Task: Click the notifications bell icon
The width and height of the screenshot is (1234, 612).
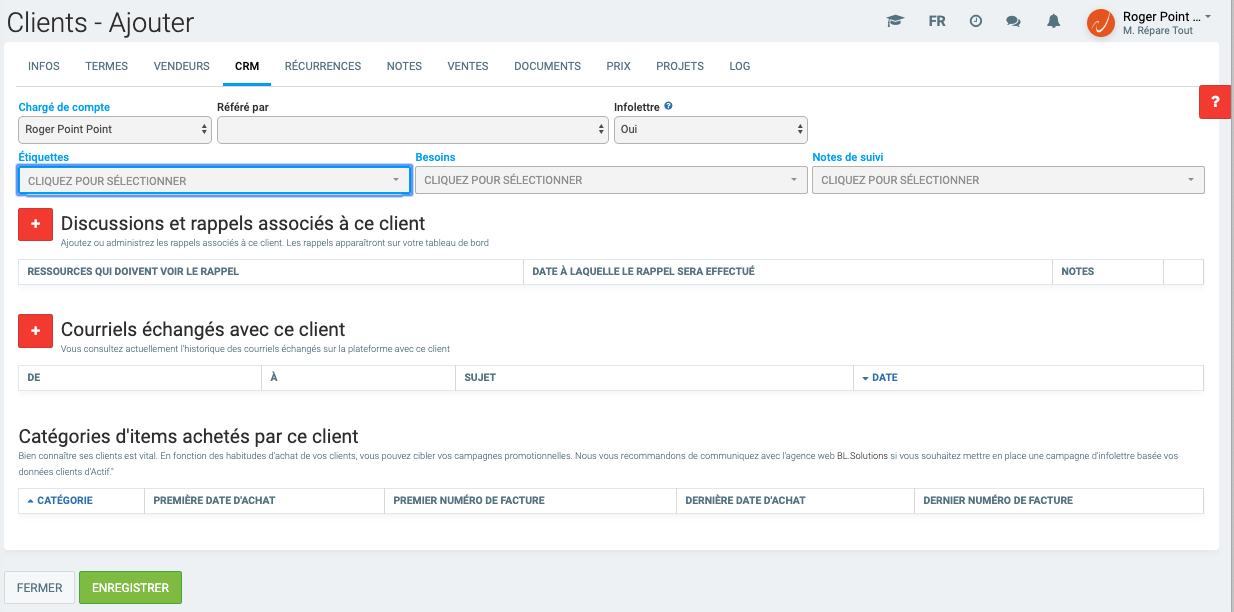Action: point(1053,21)
